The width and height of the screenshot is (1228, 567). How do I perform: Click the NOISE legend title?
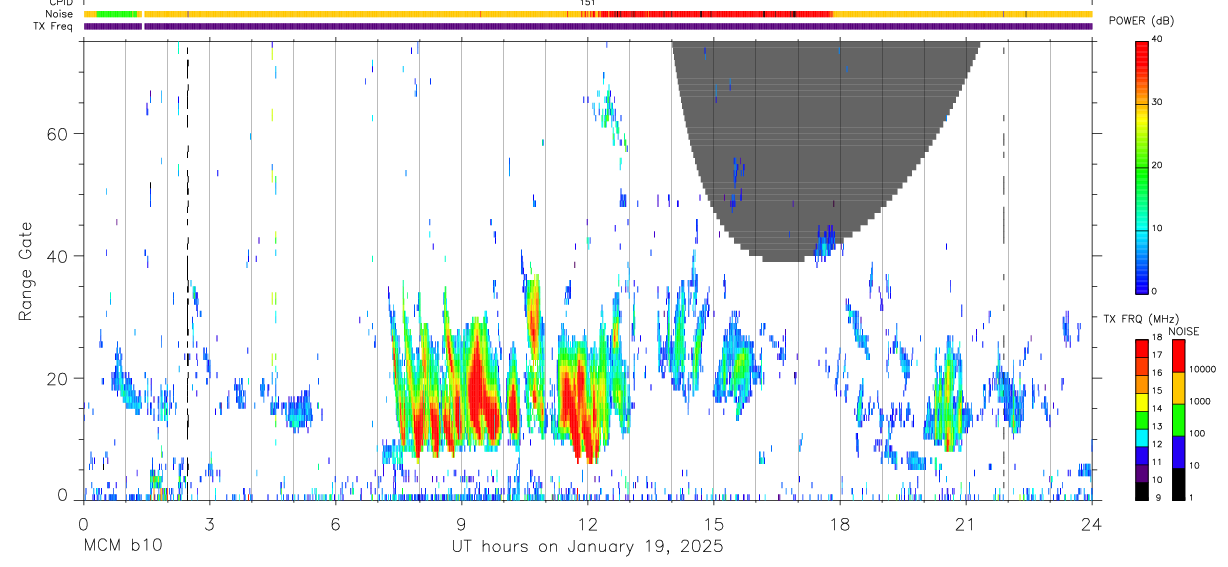click(1183, 331)
